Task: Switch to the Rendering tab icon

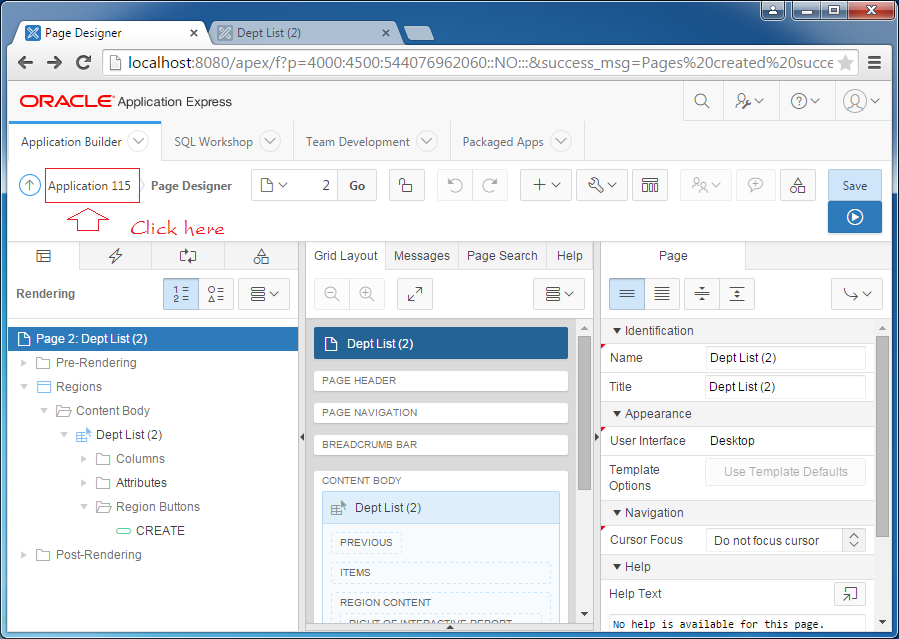Action: [x=44, y=256]
